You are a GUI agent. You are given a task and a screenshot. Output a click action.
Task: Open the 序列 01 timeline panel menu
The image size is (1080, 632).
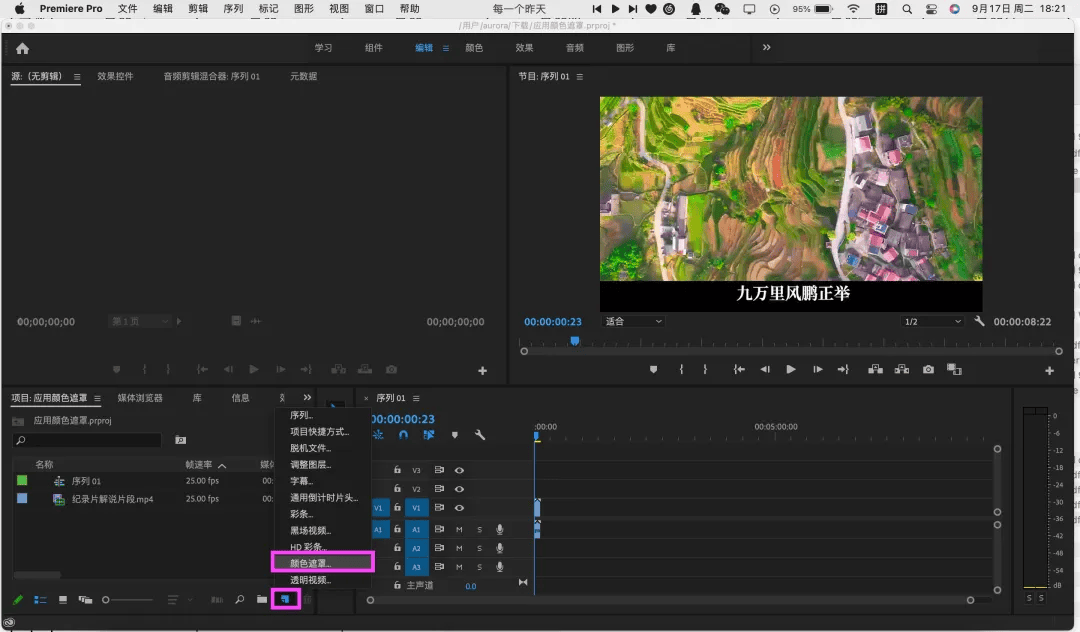coord(416,398)
